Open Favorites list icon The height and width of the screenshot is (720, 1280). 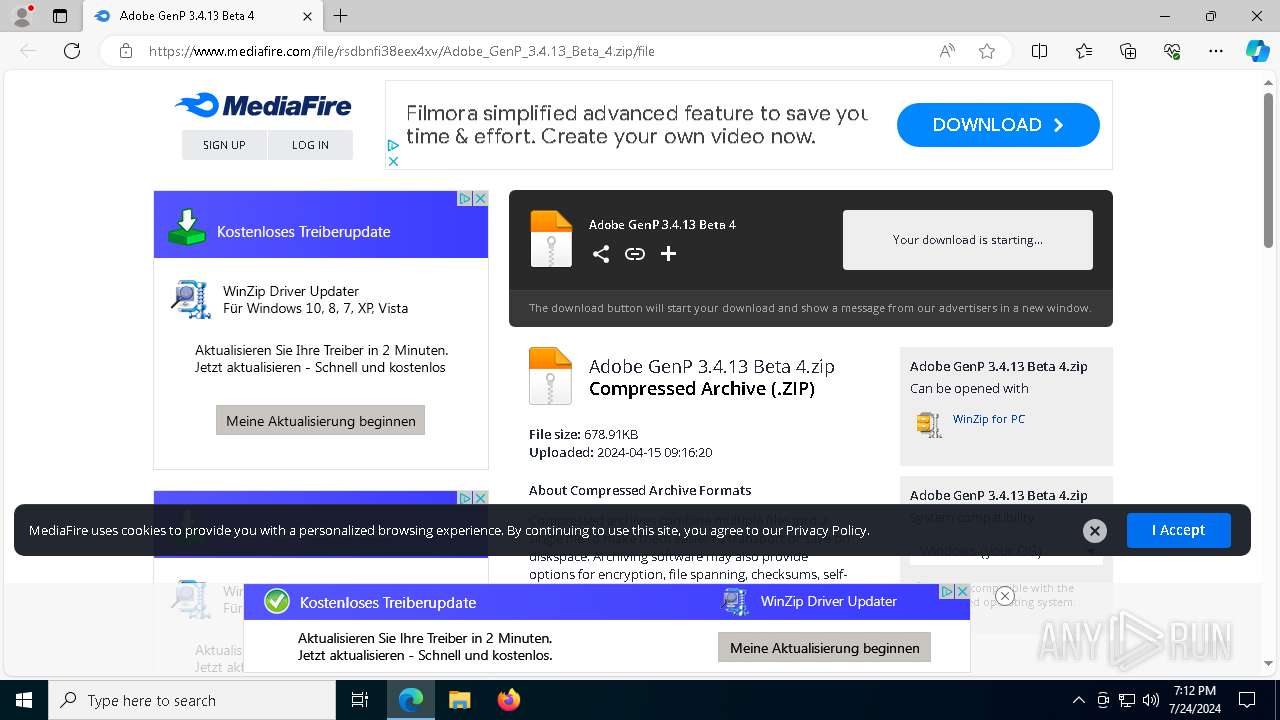coord(1084,51)
